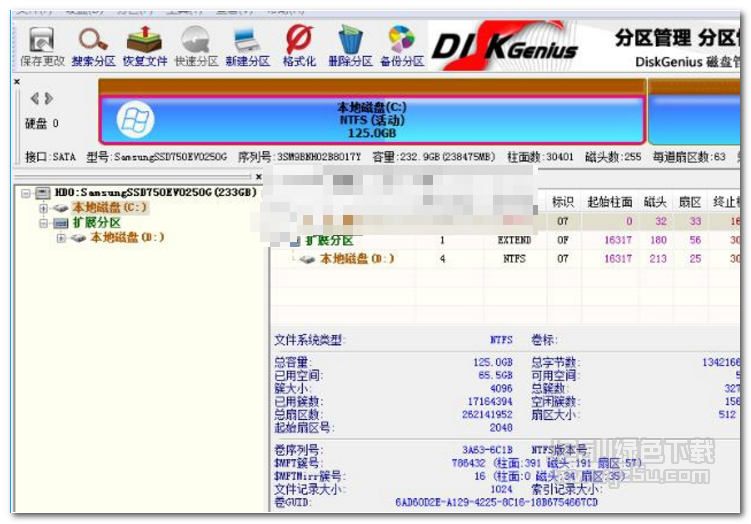This screenshot has width=751, height=524.
Task: Click the hard disk icon beside HD0 in tree
Action: click(x=43, y=193)
